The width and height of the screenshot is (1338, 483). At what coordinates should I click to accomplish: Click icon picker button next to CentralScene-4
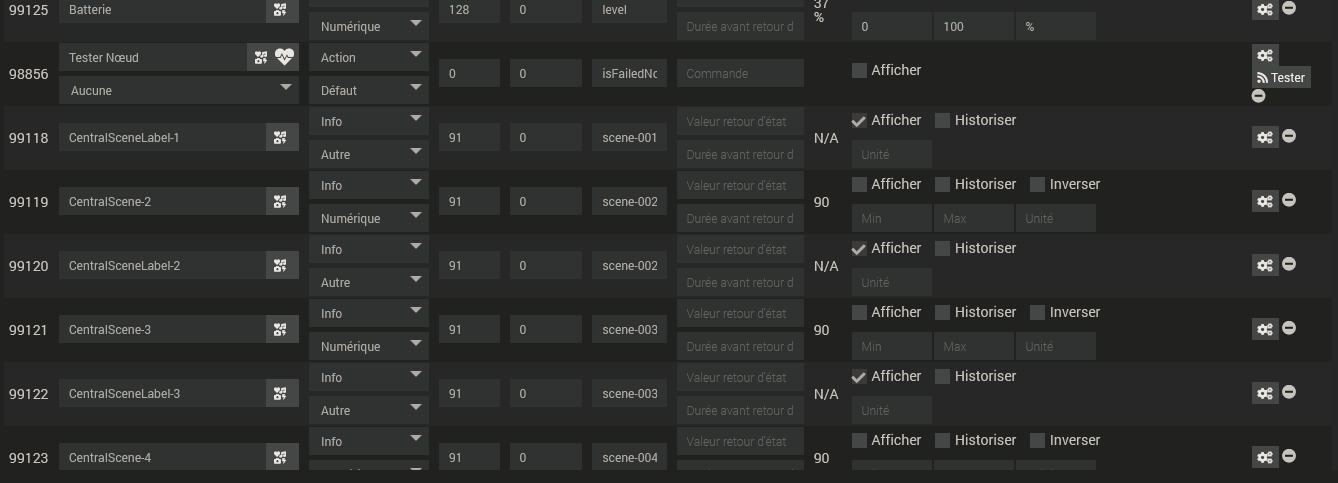(281, 458)
